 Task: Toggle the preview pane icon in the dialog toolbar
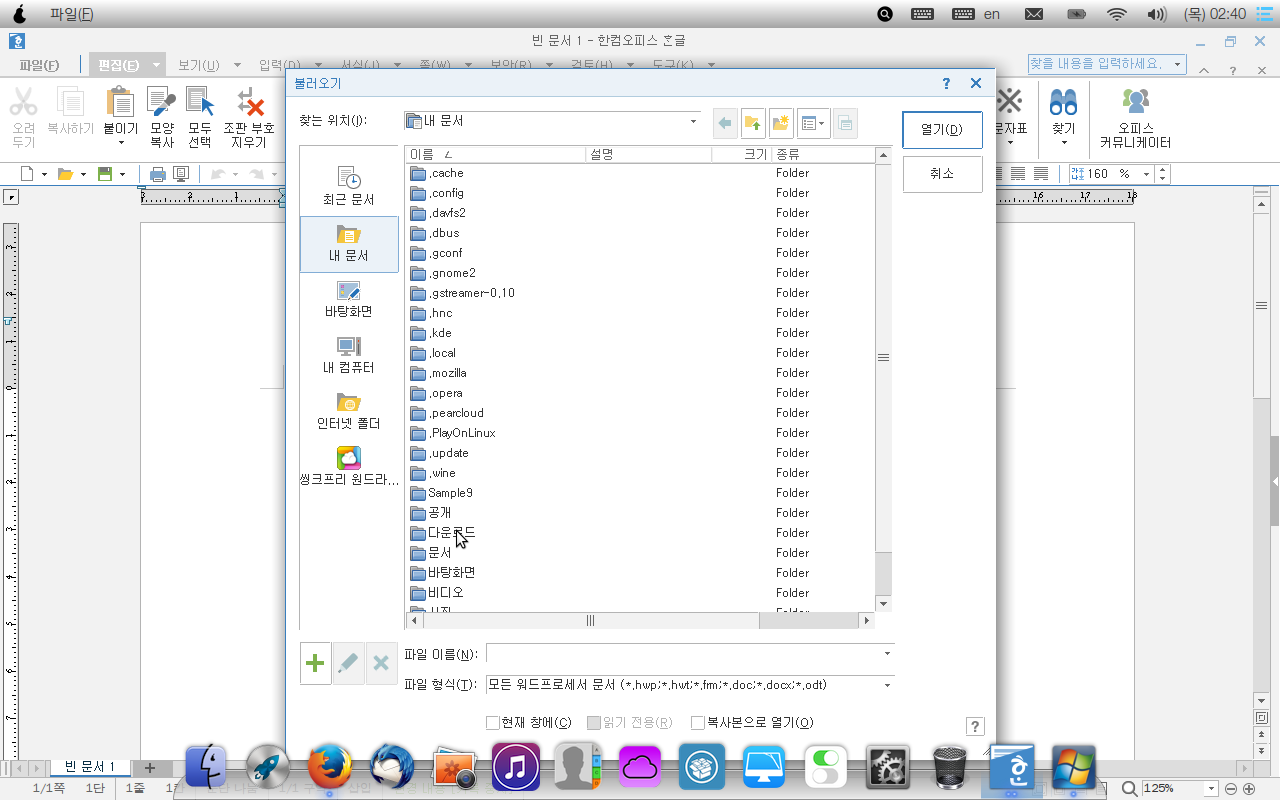pos(845,123)
